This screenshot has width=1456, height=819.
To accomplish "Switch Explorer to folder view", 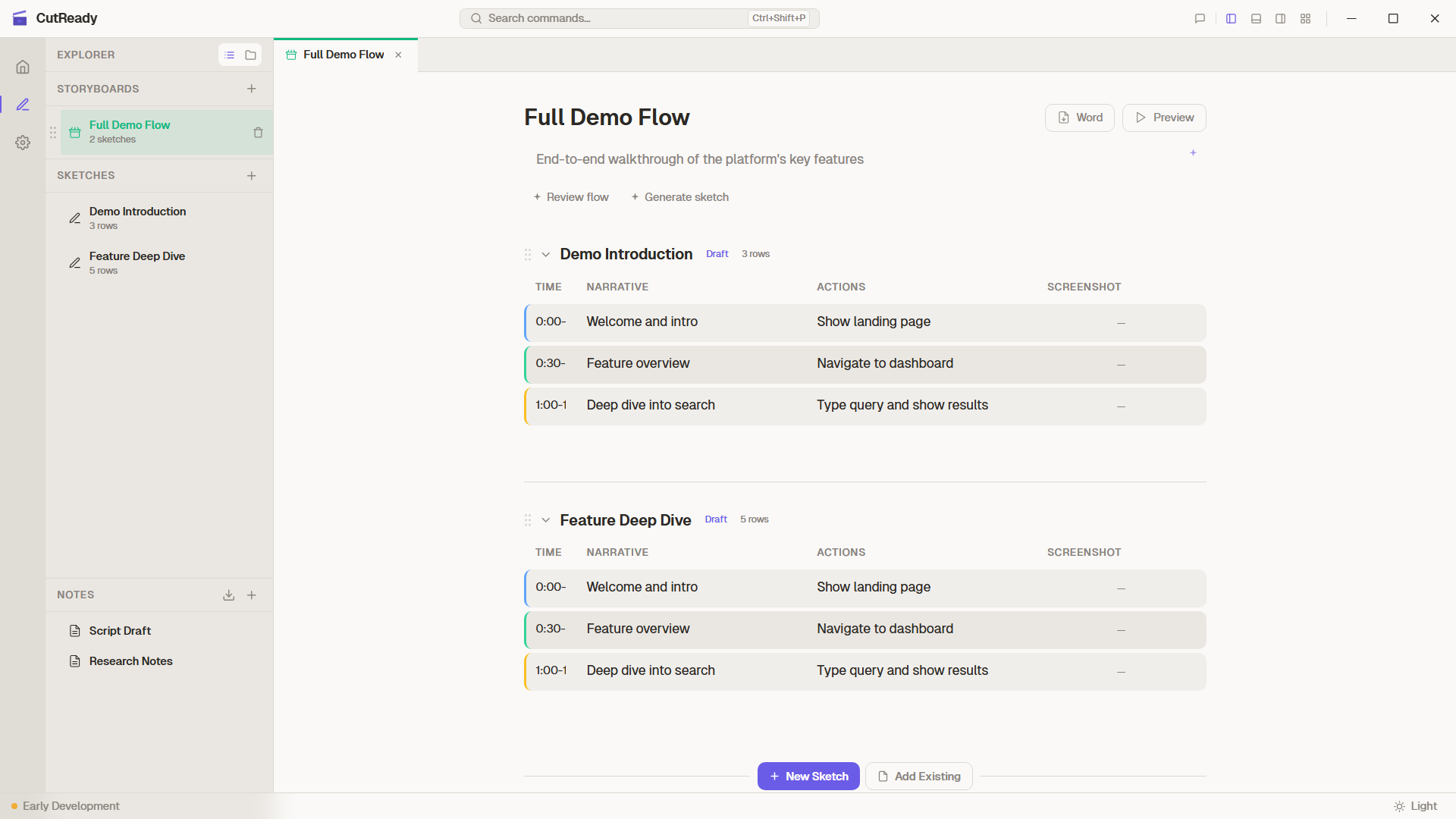I will (251, 55).
